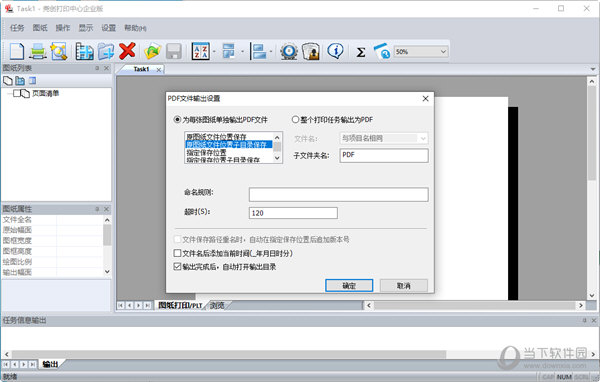Click the blue icon left of zoom box
The width and height of the screenshot is (600, 382).
[x=382, y=51]
